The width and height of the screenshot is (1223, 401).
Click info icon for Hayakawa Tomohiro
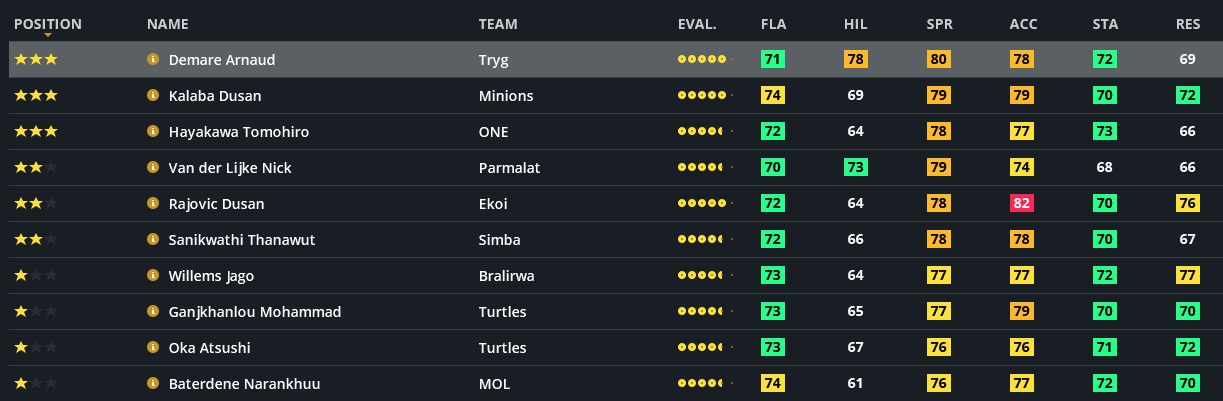[153, 132]
